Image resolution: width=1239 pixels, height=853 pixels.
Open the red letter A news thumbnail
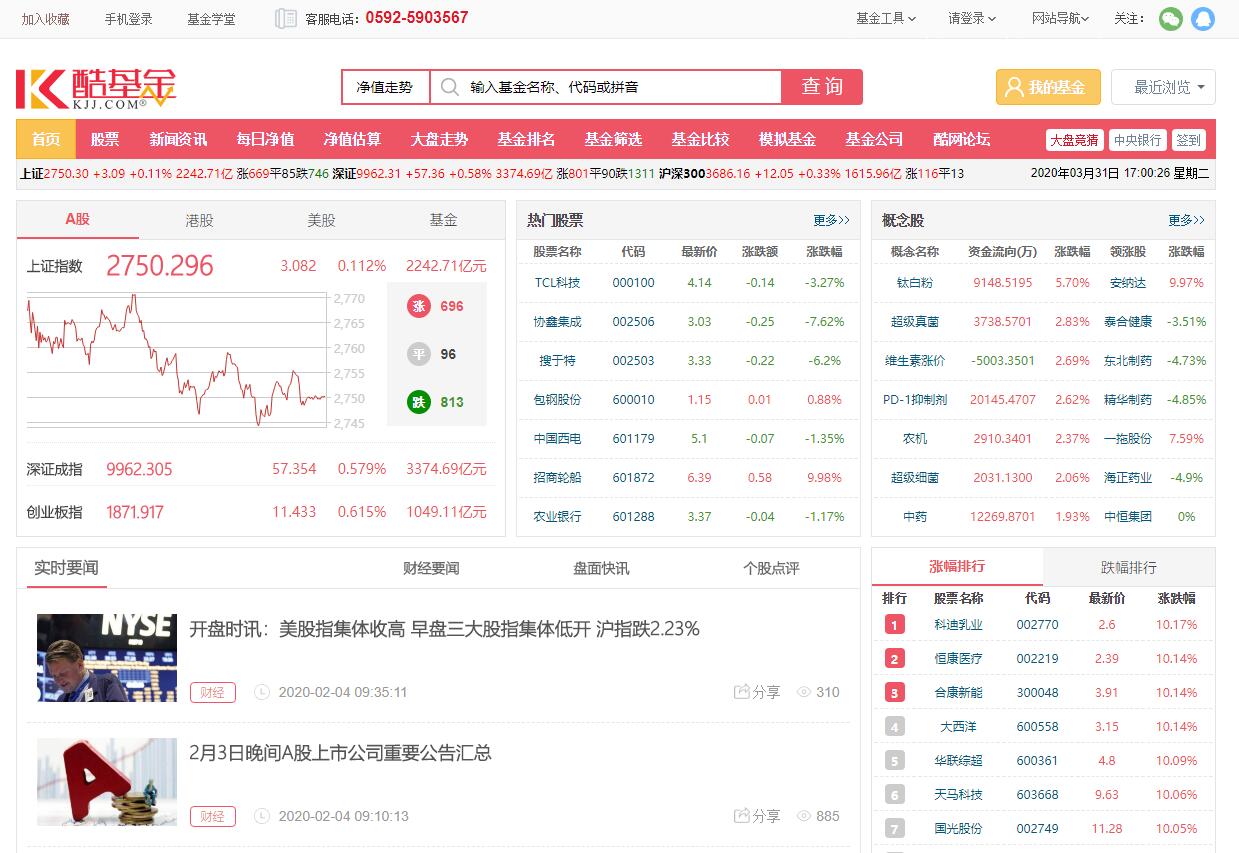point(107,782)
